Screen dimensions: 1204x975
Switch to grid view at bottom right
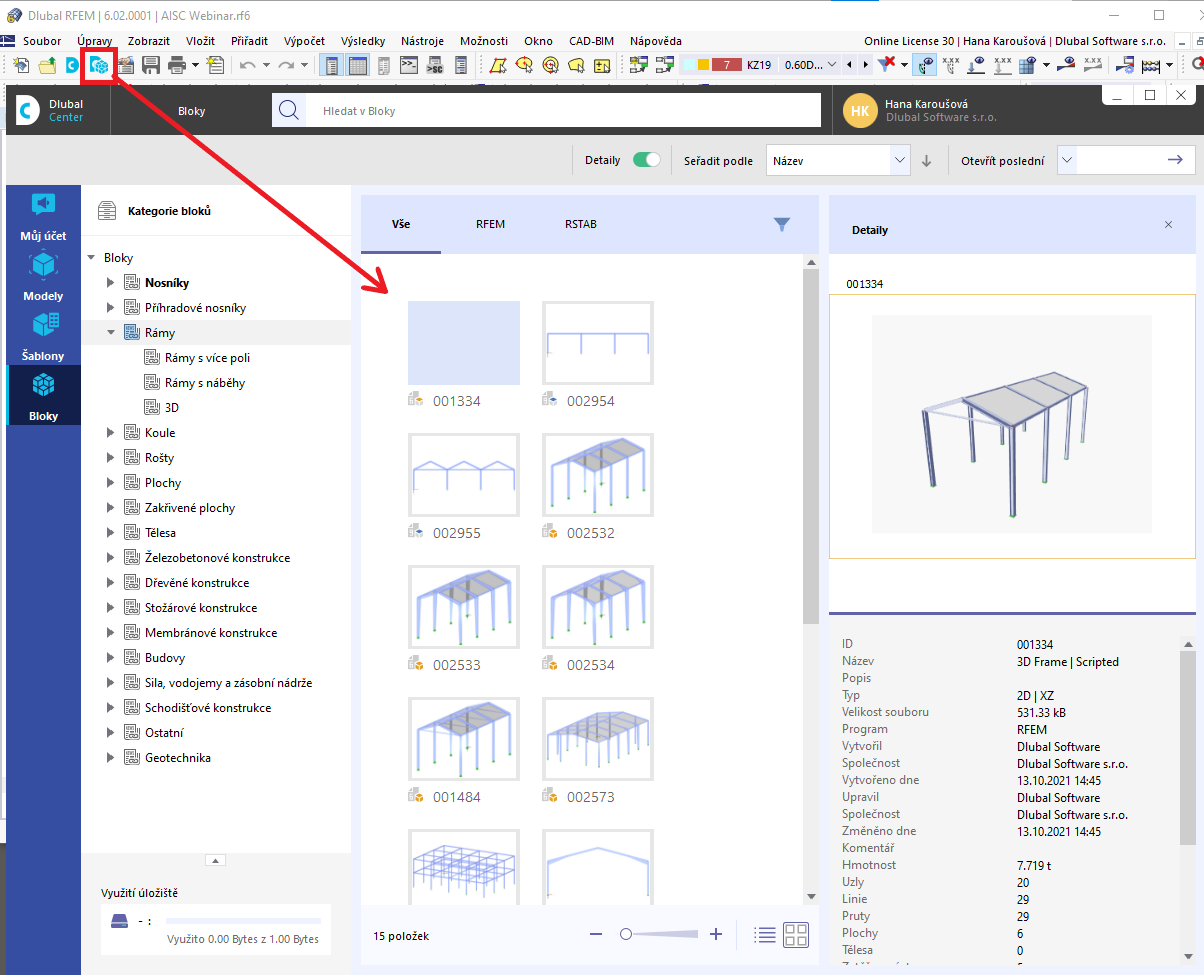[796, 934]
